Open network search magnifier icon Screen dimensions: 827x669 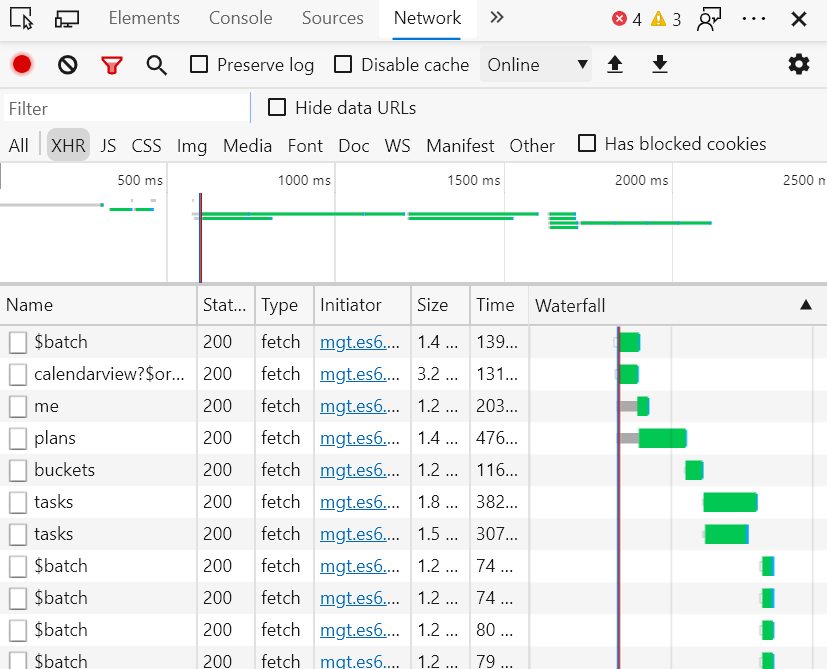click(x=157, y=65)
